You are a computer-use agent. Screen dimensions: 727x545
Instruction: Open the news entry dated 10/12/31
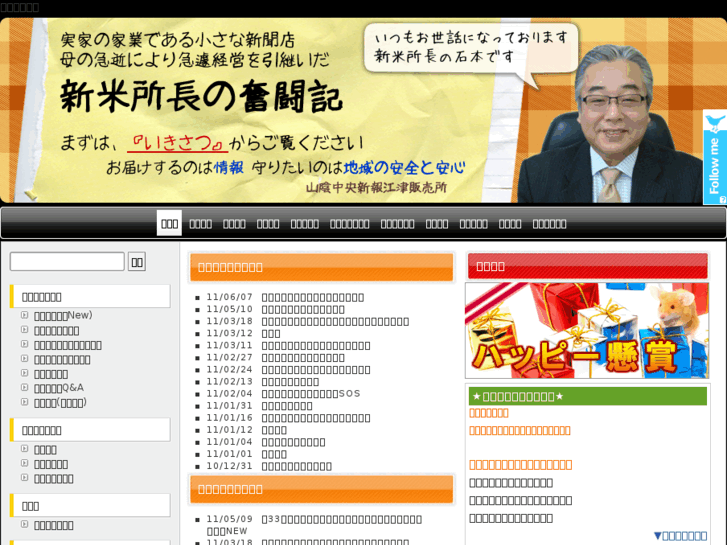click(297, 466)
